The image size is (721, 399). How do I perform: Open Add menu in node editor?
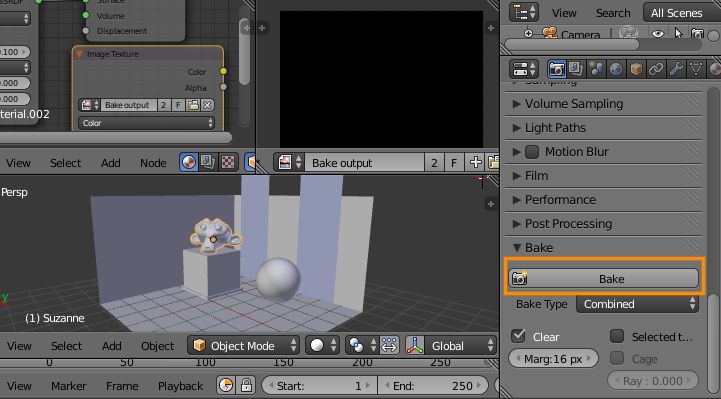[110, 163]
